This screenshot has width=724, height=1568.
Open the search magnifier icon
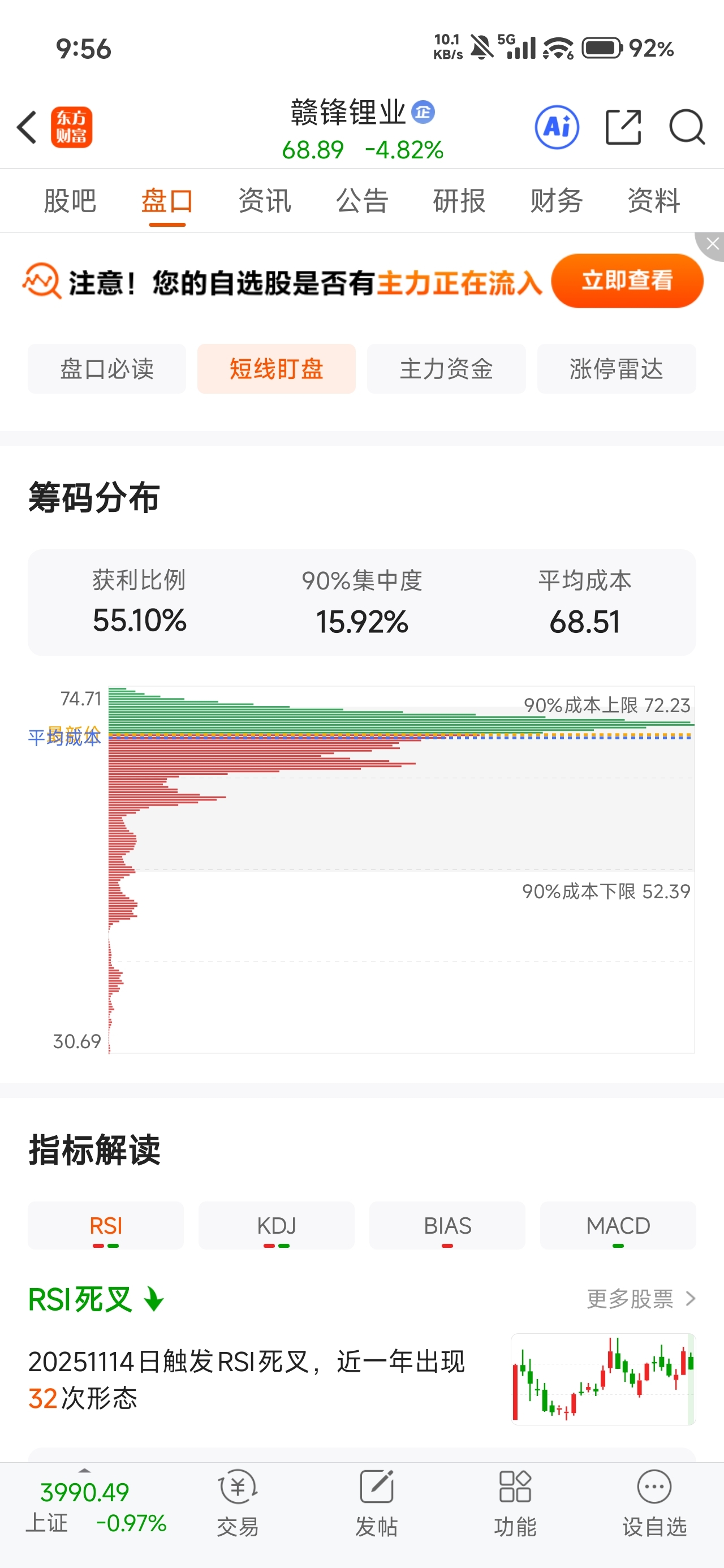[x=686, y=127]
